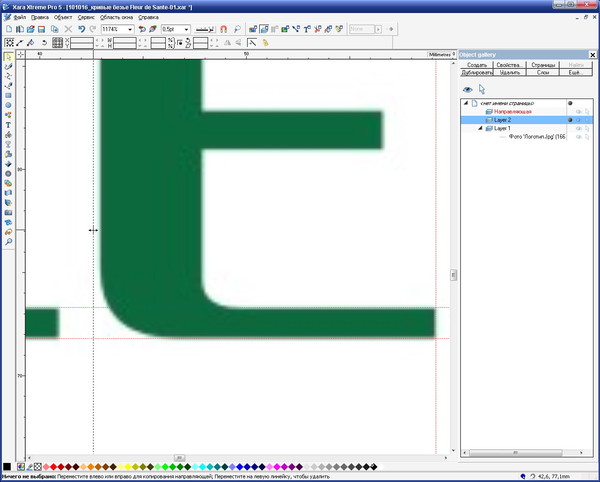Image resolution: width=600 pixels, height=482 pixels.
Task: Delete selection with X icon
Action: (68, 29)
